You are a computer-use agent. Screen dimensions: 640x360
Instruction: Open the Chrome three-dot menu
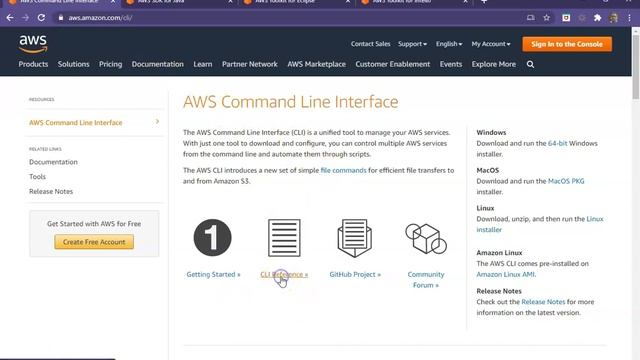(x=629, y=18)
